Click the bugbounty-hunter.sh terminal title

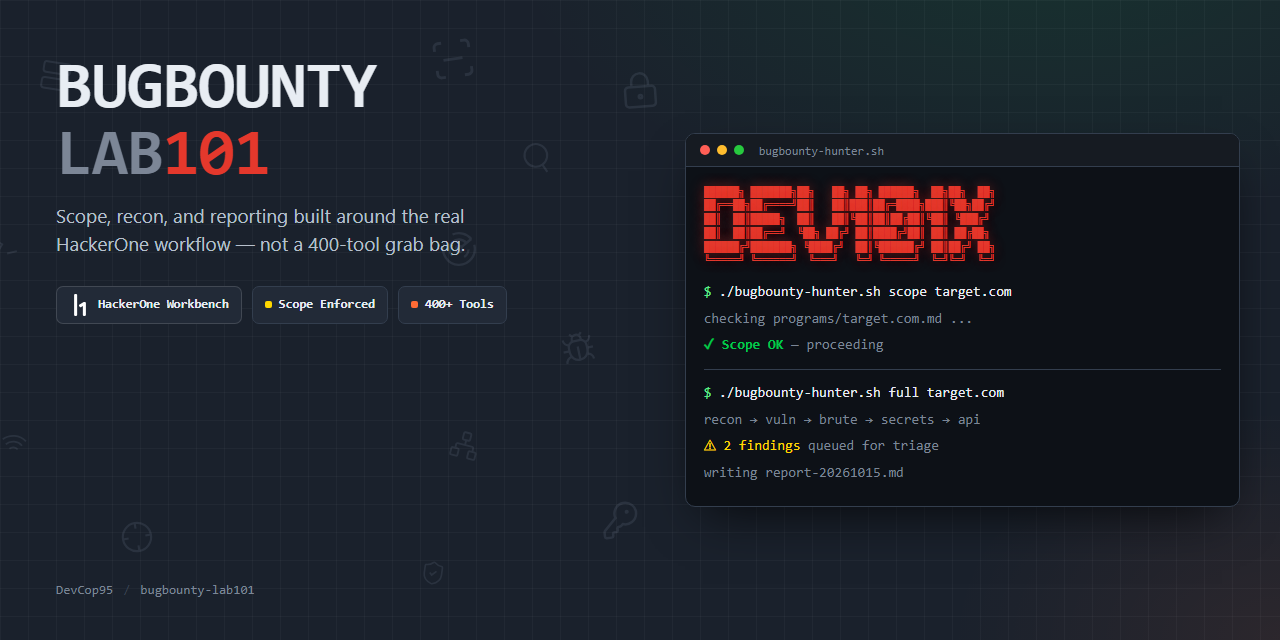point(821,151)
